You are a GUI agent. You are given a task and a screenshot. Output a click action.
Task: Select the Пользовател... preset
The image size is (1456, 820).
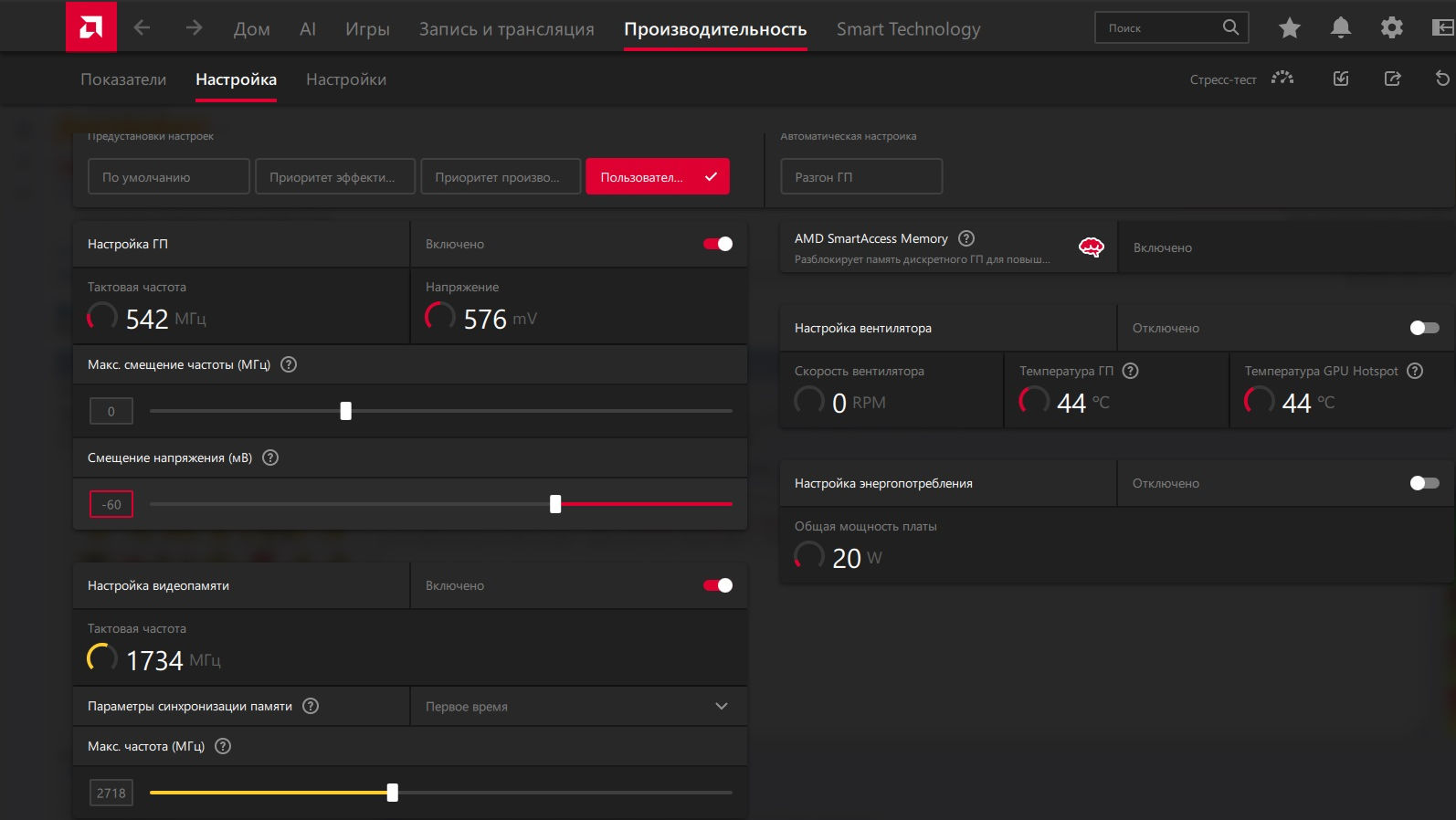click(658, 176)
